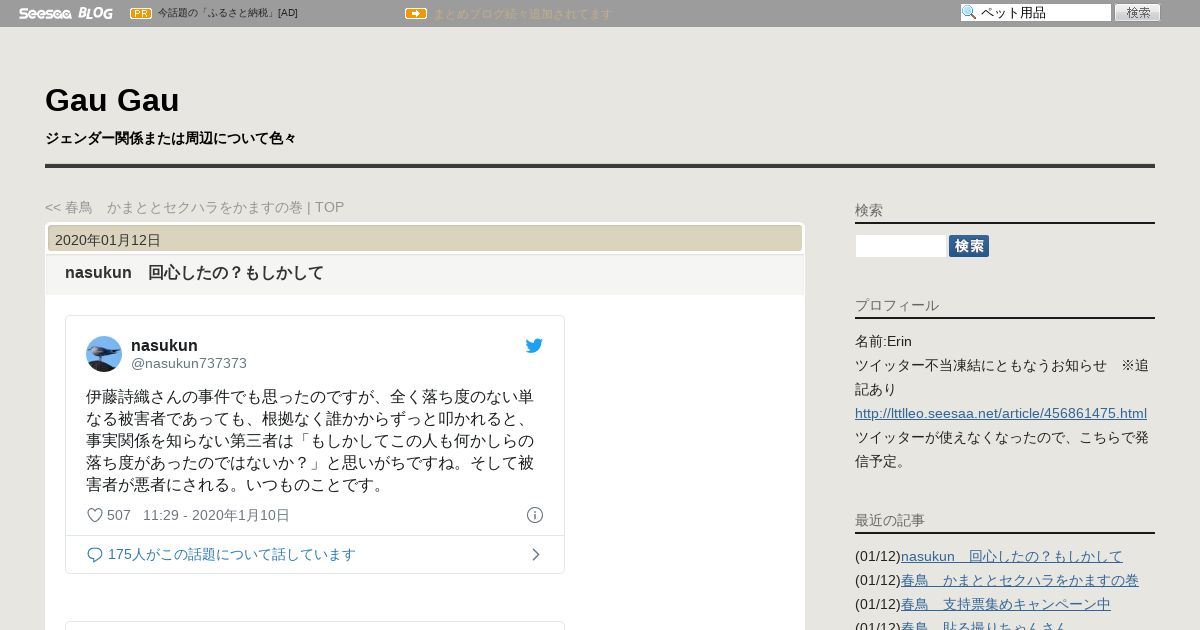
Task: Click the speech bubble conversation icon
Action: point(95,554)
